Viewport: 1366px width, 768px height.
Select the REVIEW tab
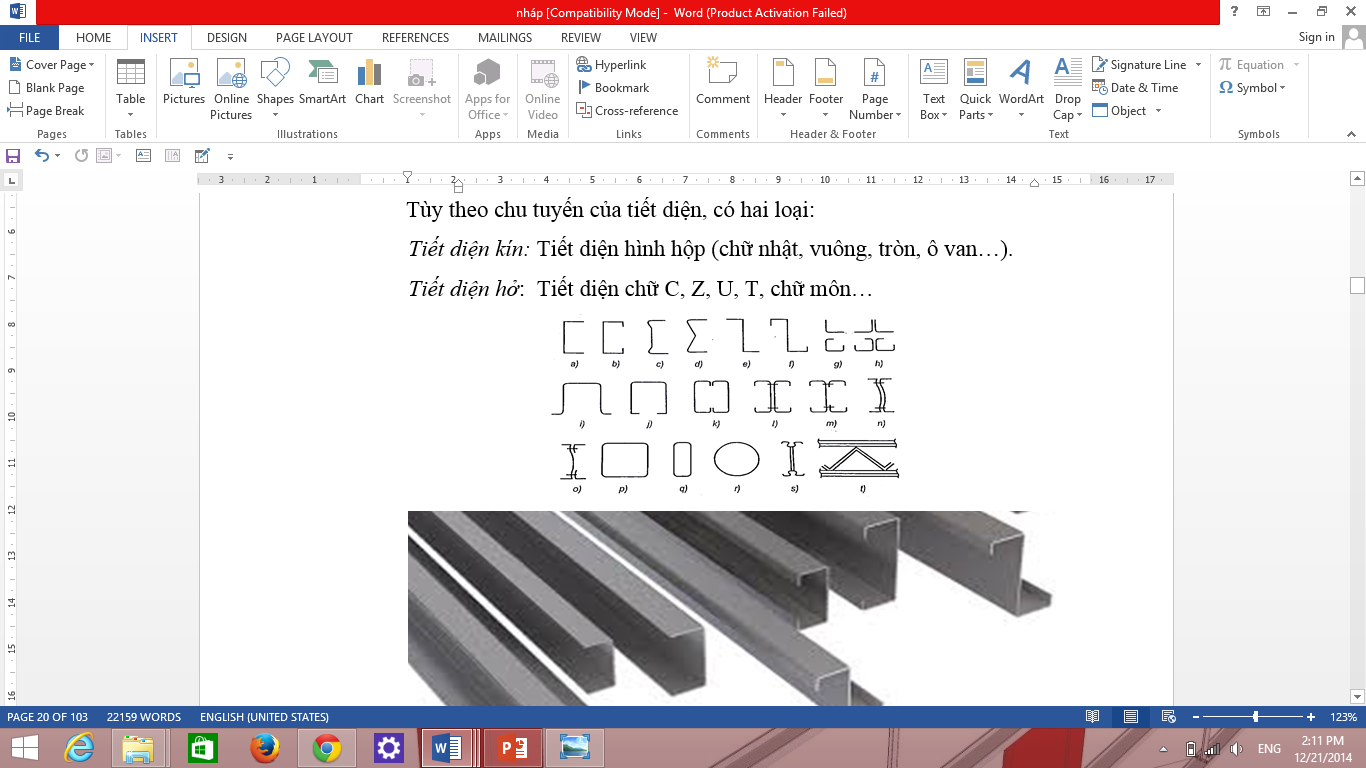[x=581, y=38]
